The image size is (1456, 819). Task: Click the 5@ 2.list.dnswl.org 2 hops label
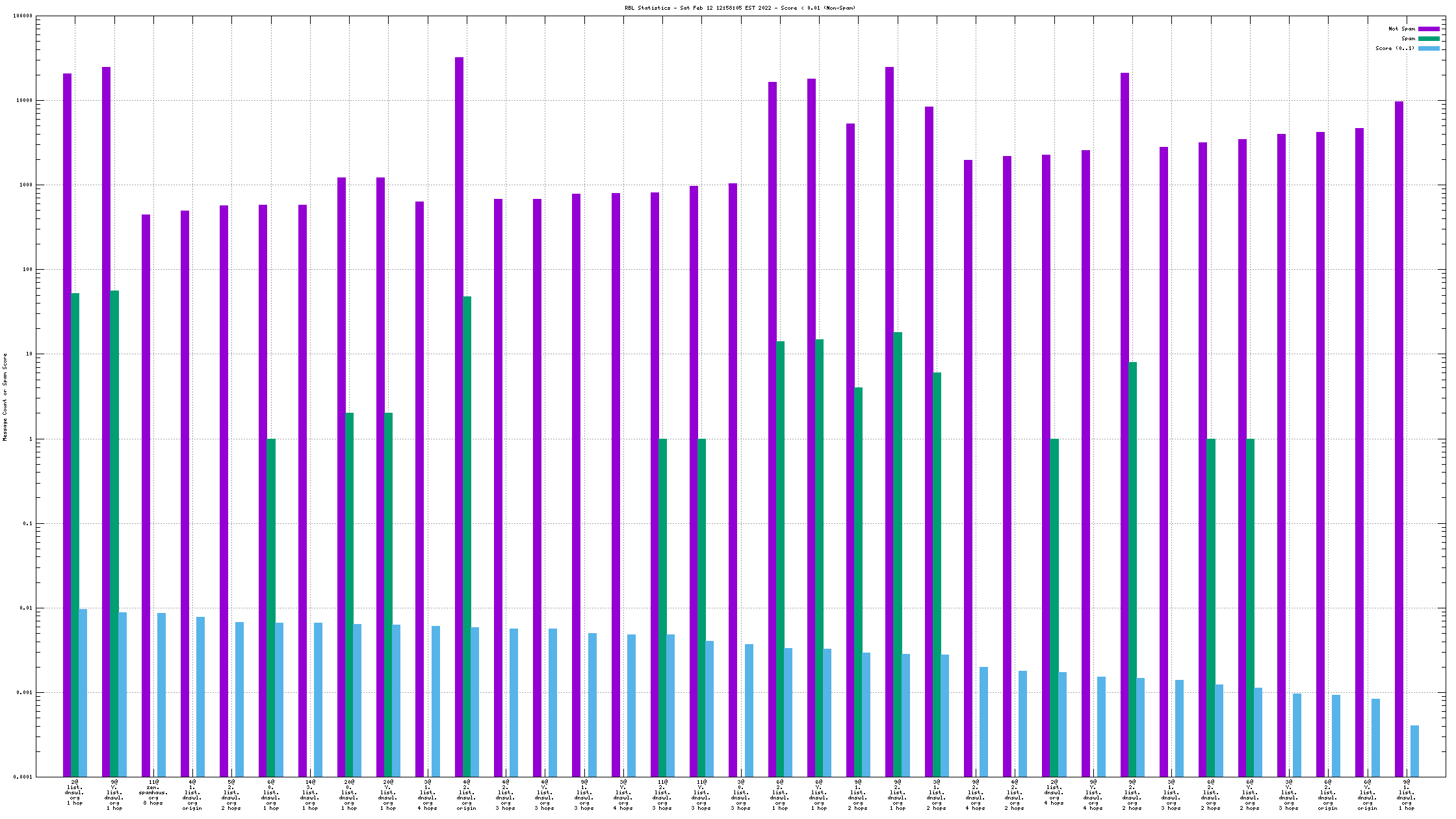point(231,795)
